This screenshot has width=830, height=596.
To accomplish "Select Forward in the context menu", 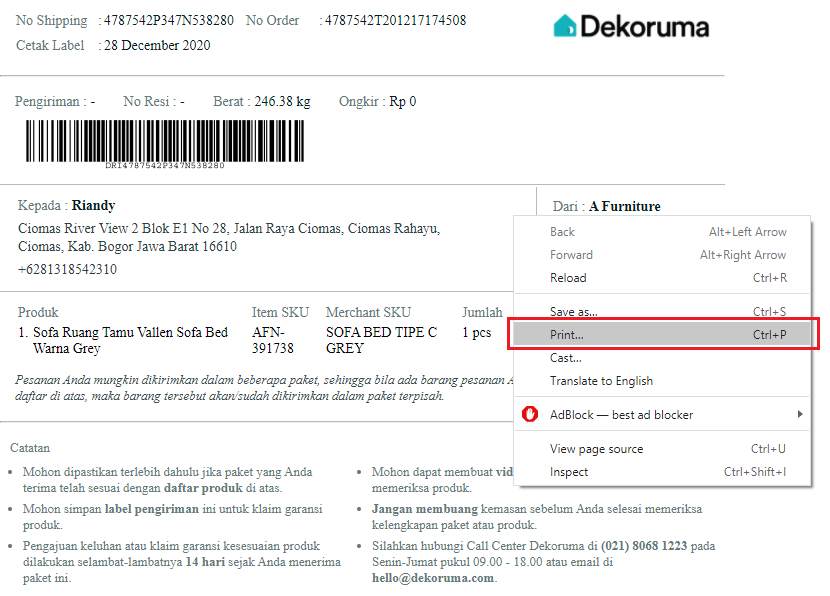I will (662, 255).
